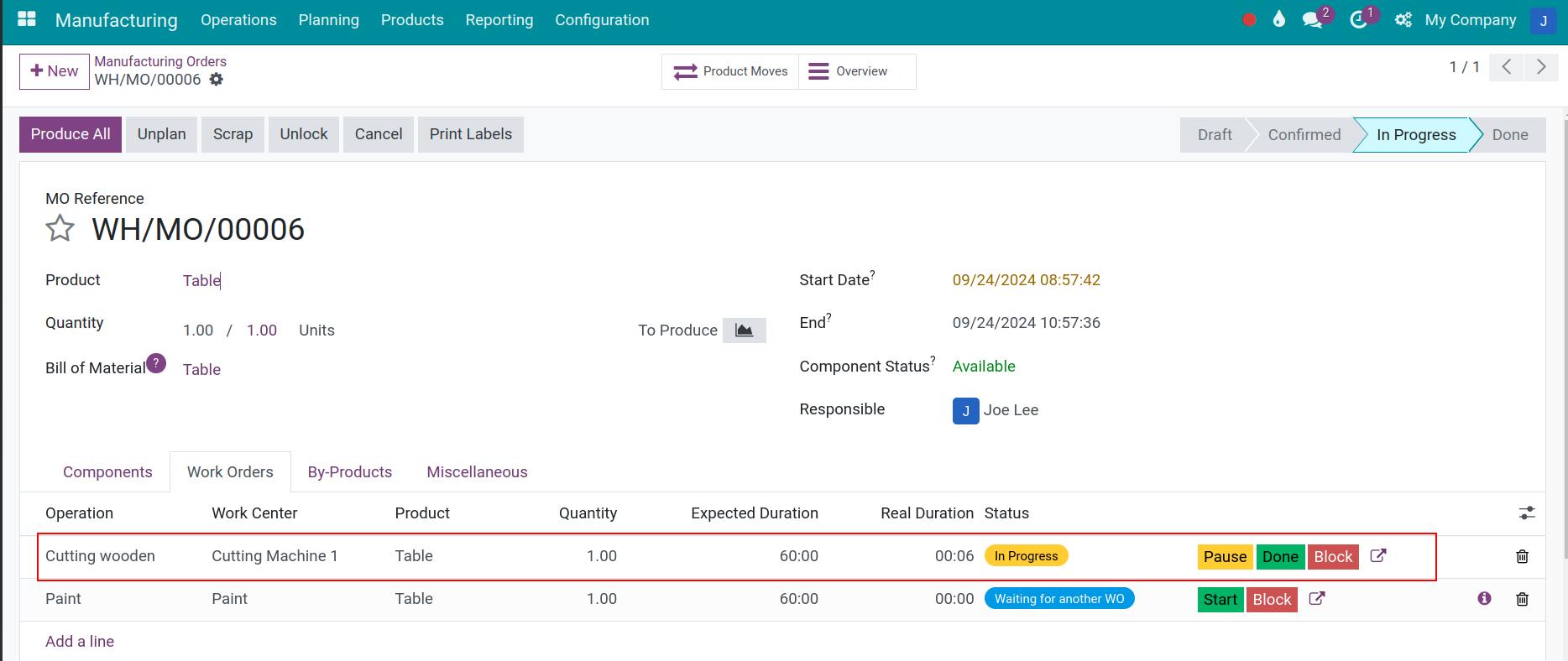Screen dimensions: 1568x661
Task: Open the developer tools gears icon
Action: 1403,20
